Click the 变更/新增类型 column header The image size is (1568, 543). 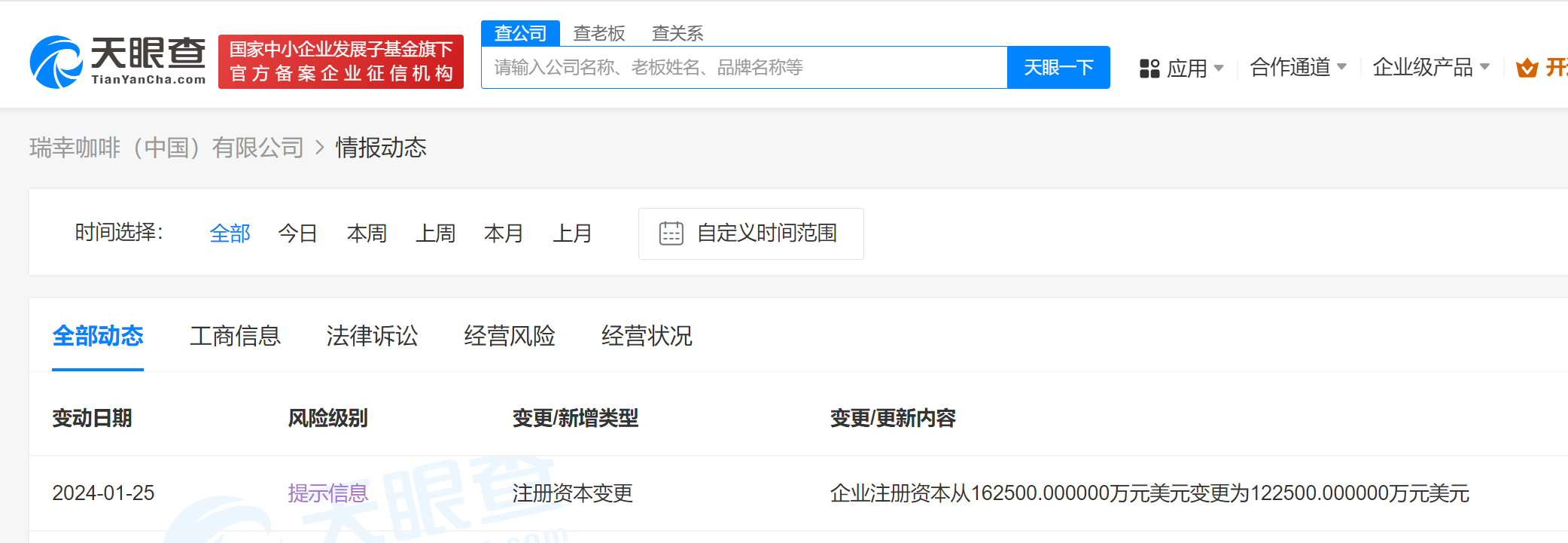pos(575,418)
